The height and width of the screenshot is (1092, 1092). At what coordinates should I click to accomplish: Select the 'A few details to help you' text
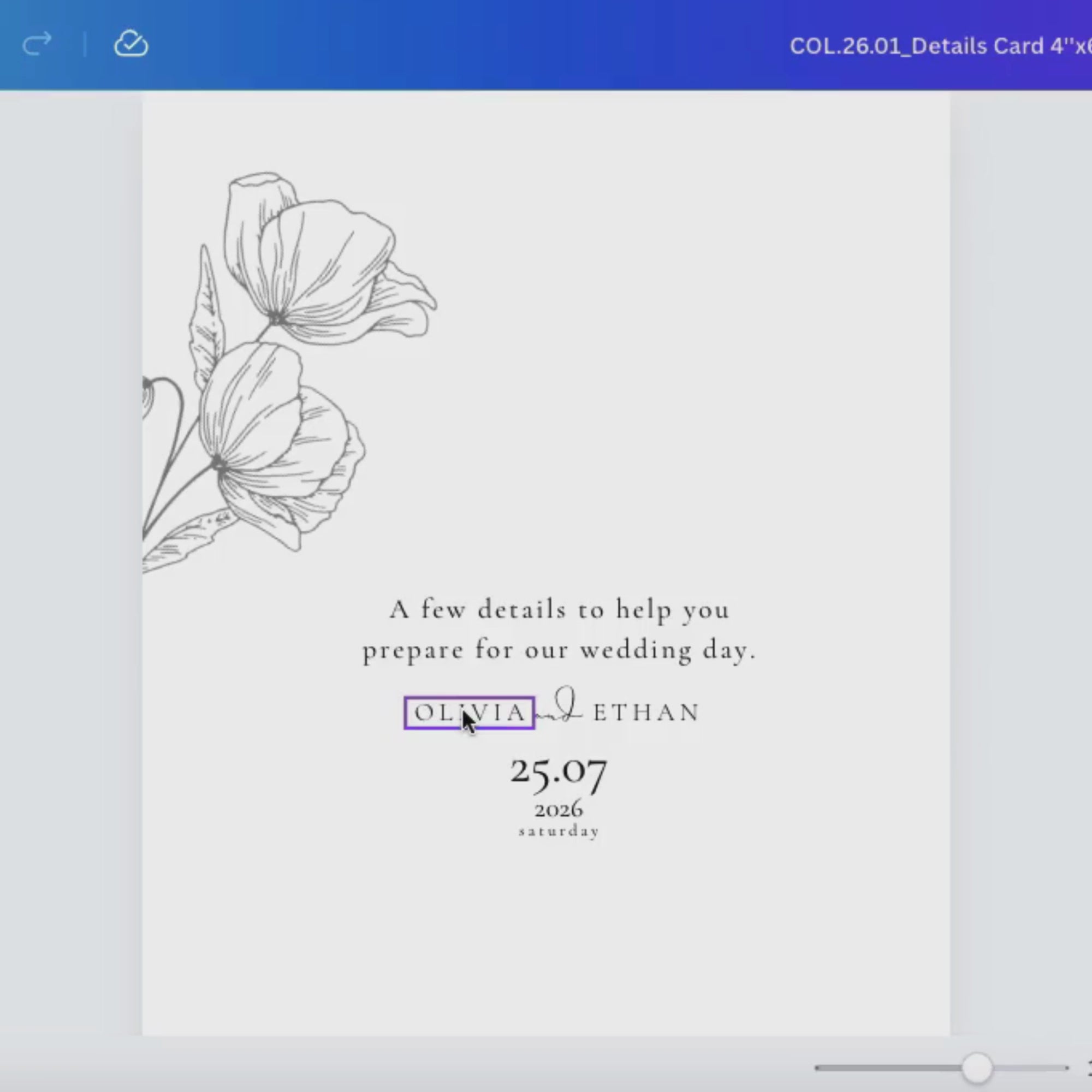[560, 610]
